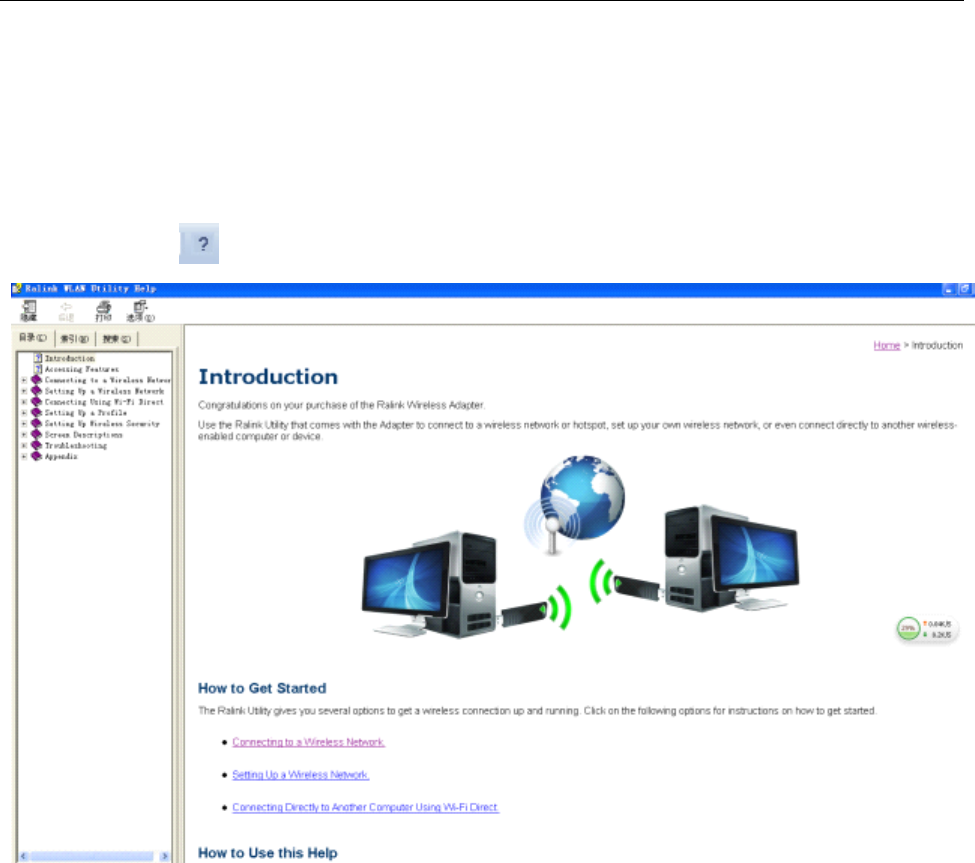Click the contents pane scroll-left arrow
This screenshot has height=863, width=975.
point(24,856)
